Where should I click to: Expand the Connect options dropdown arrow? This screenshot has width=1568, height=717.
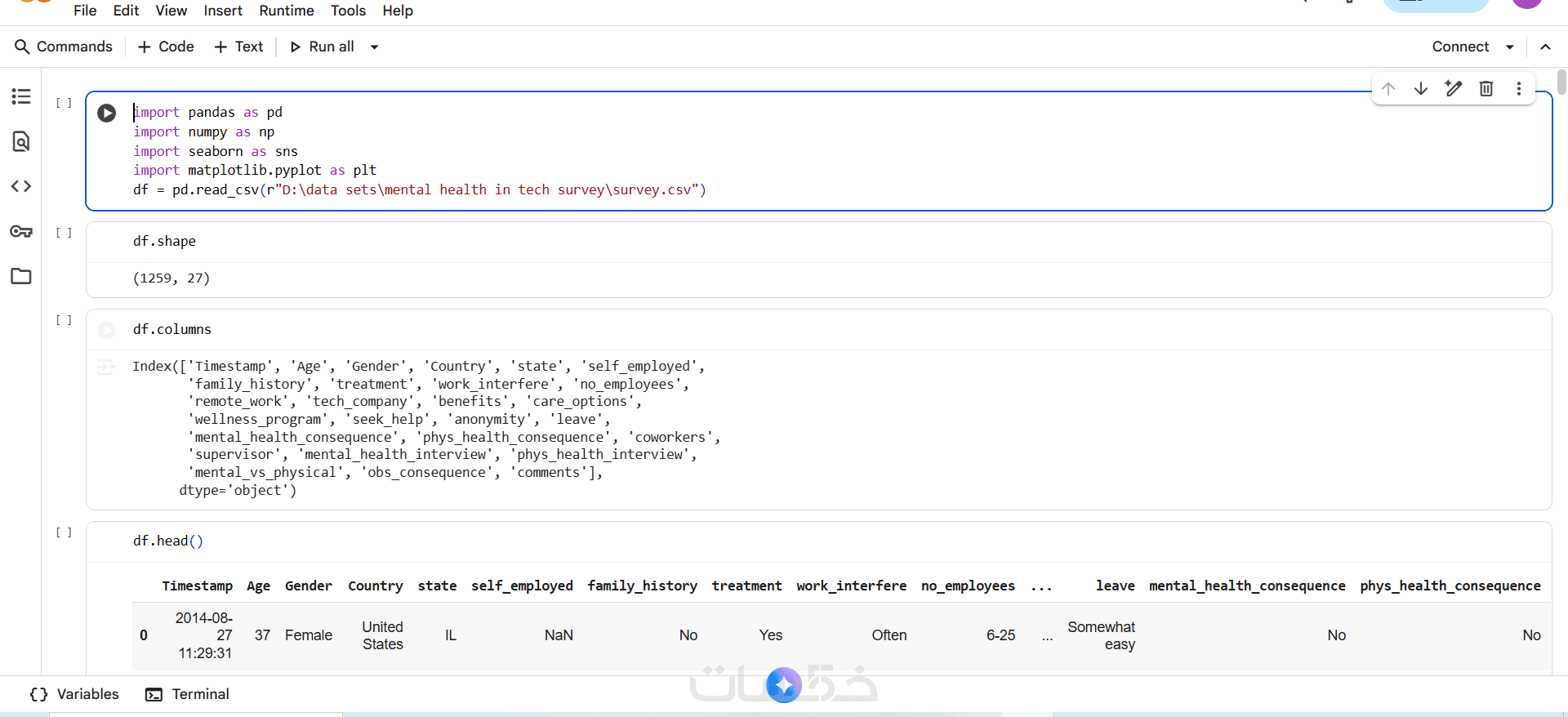(x=1510, y=47)
